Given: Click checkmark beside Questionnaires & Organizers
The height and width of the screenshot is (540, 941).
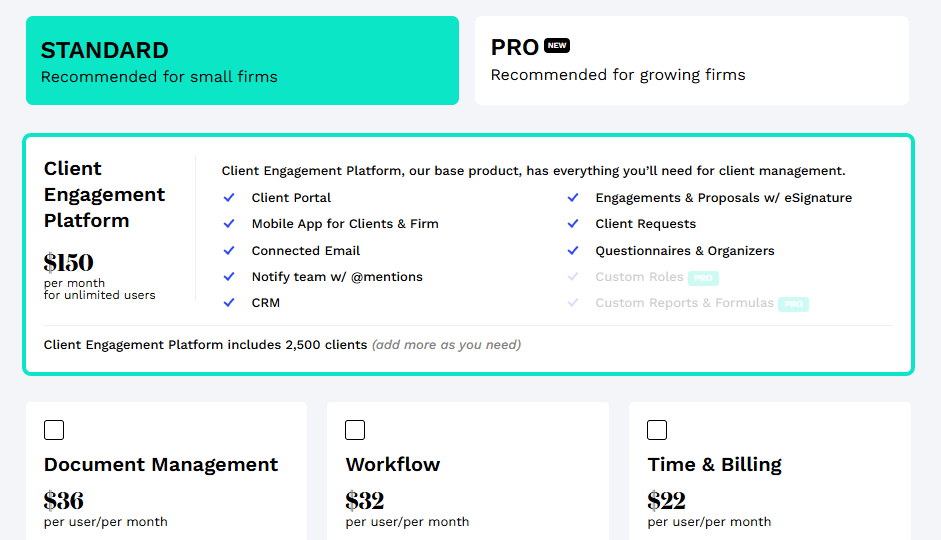Looking at the screenshot, I should click(x=573, y=251).
